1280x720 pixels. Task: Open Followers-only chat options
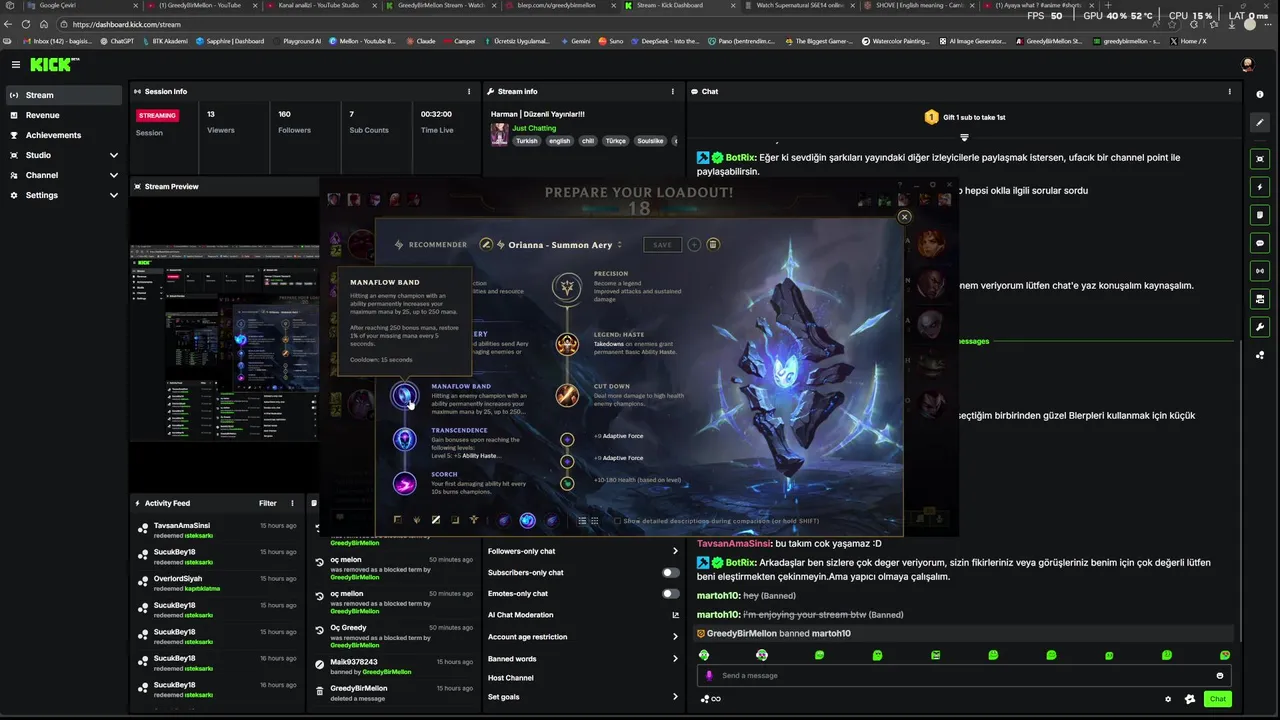coord(583,551)
